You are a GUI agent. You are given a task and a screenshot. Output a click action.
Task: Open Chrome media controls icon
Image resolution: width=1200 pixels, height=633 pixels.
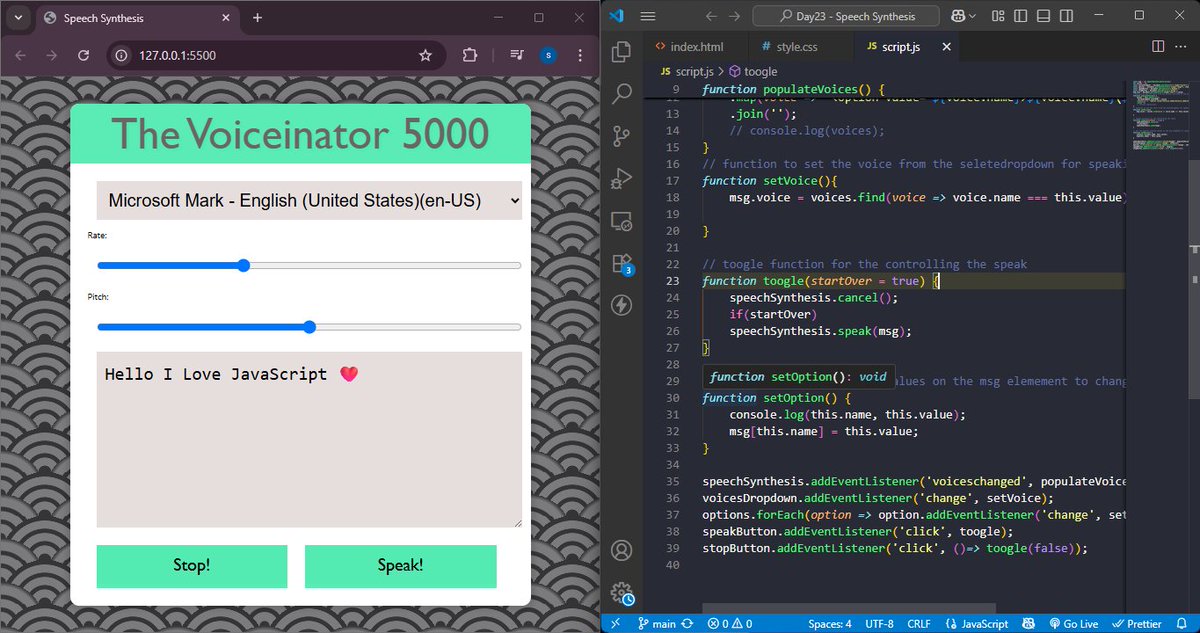coord(517,55)
